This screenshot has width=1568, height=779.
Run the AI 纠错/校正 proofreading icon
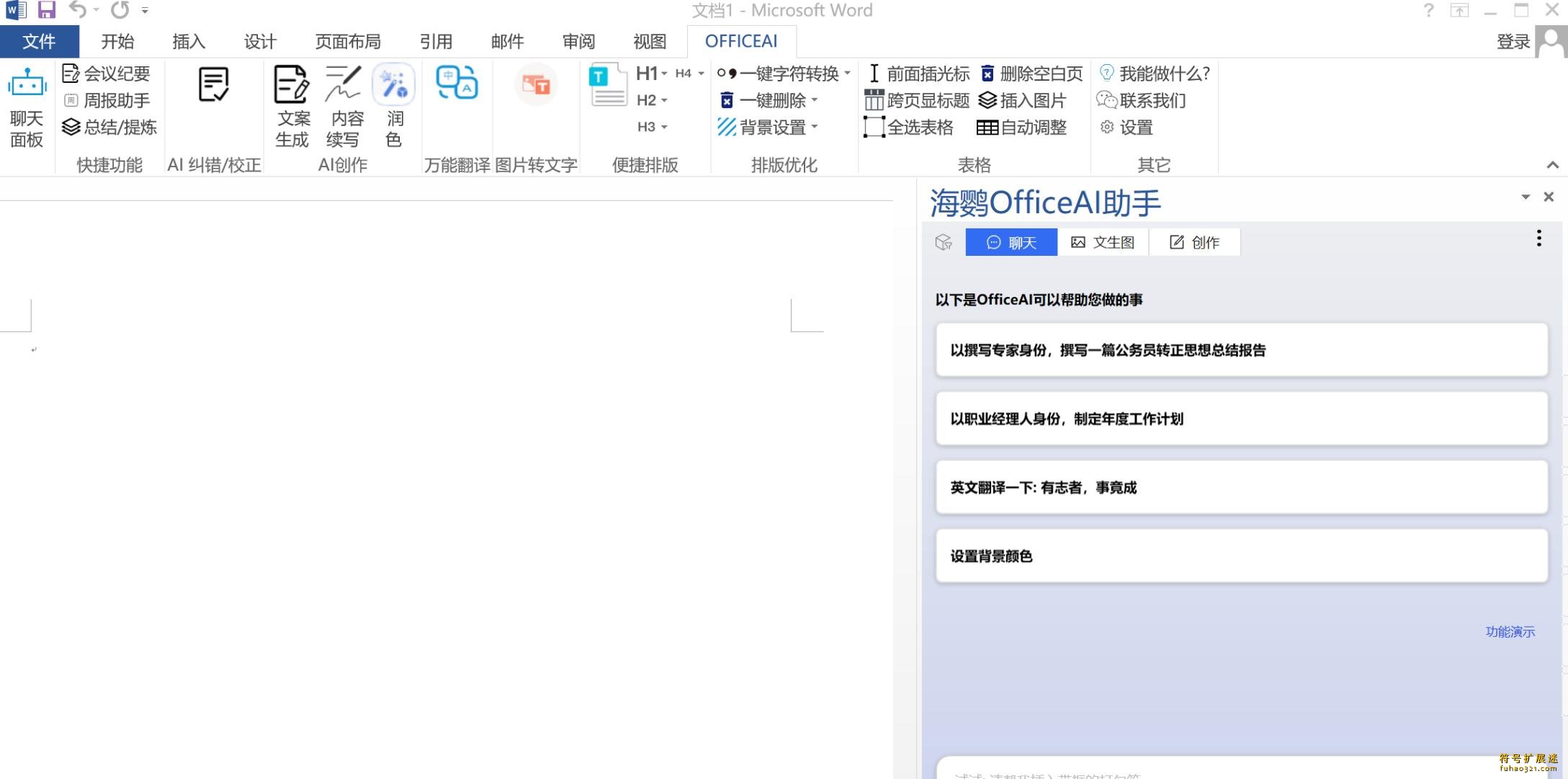tap(214, 85)
